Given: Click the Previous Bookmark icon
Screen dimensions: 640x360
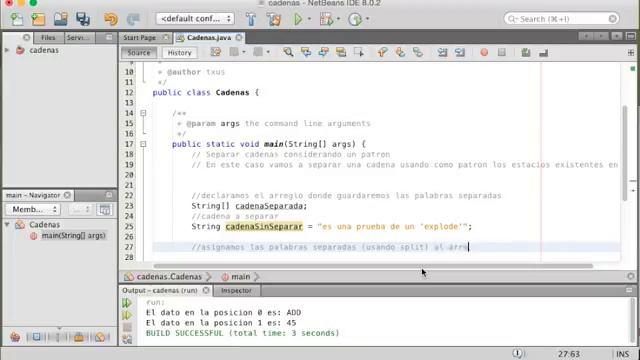Looking at the screenshot, I should pyautogui.click(x=382, y=52).
